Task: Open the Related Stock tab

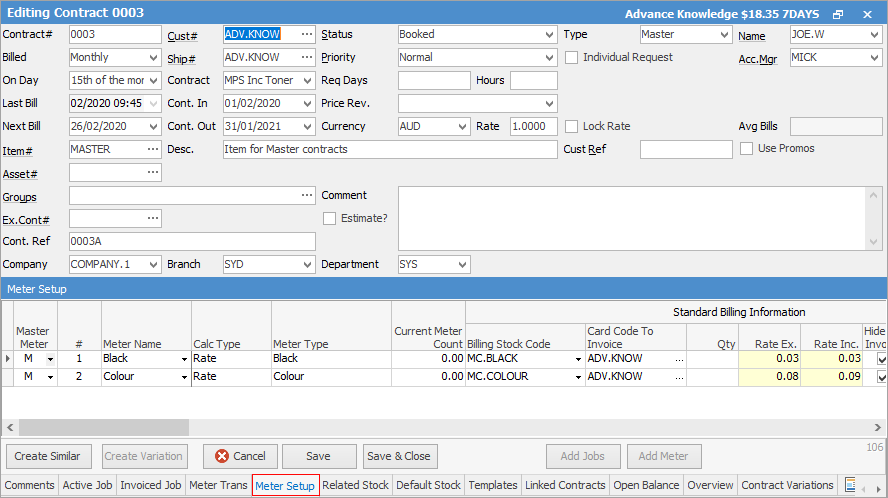Action: point(355,485)
